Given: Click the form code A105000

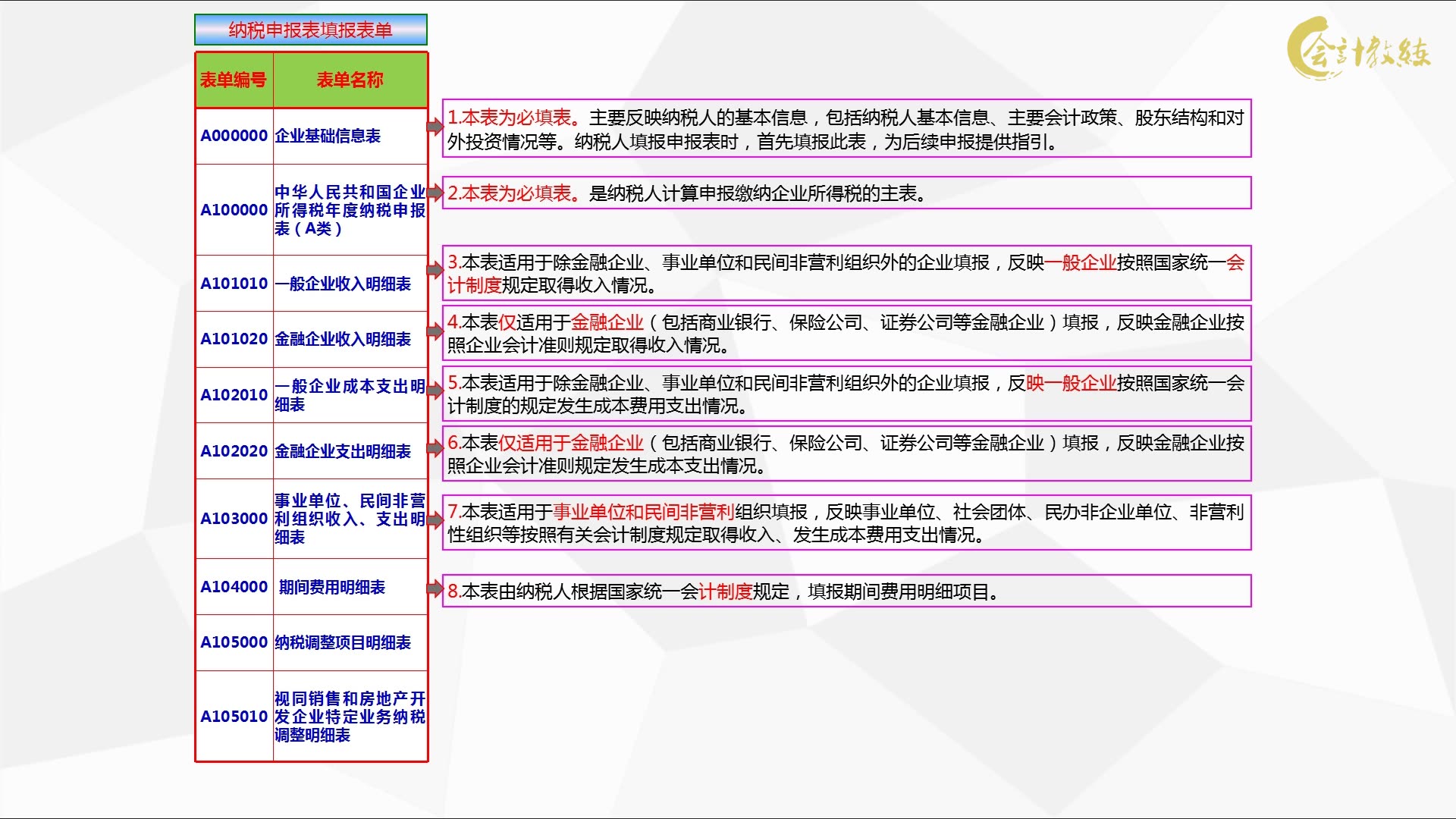Looking at the screenshot, I should (234, 642).
